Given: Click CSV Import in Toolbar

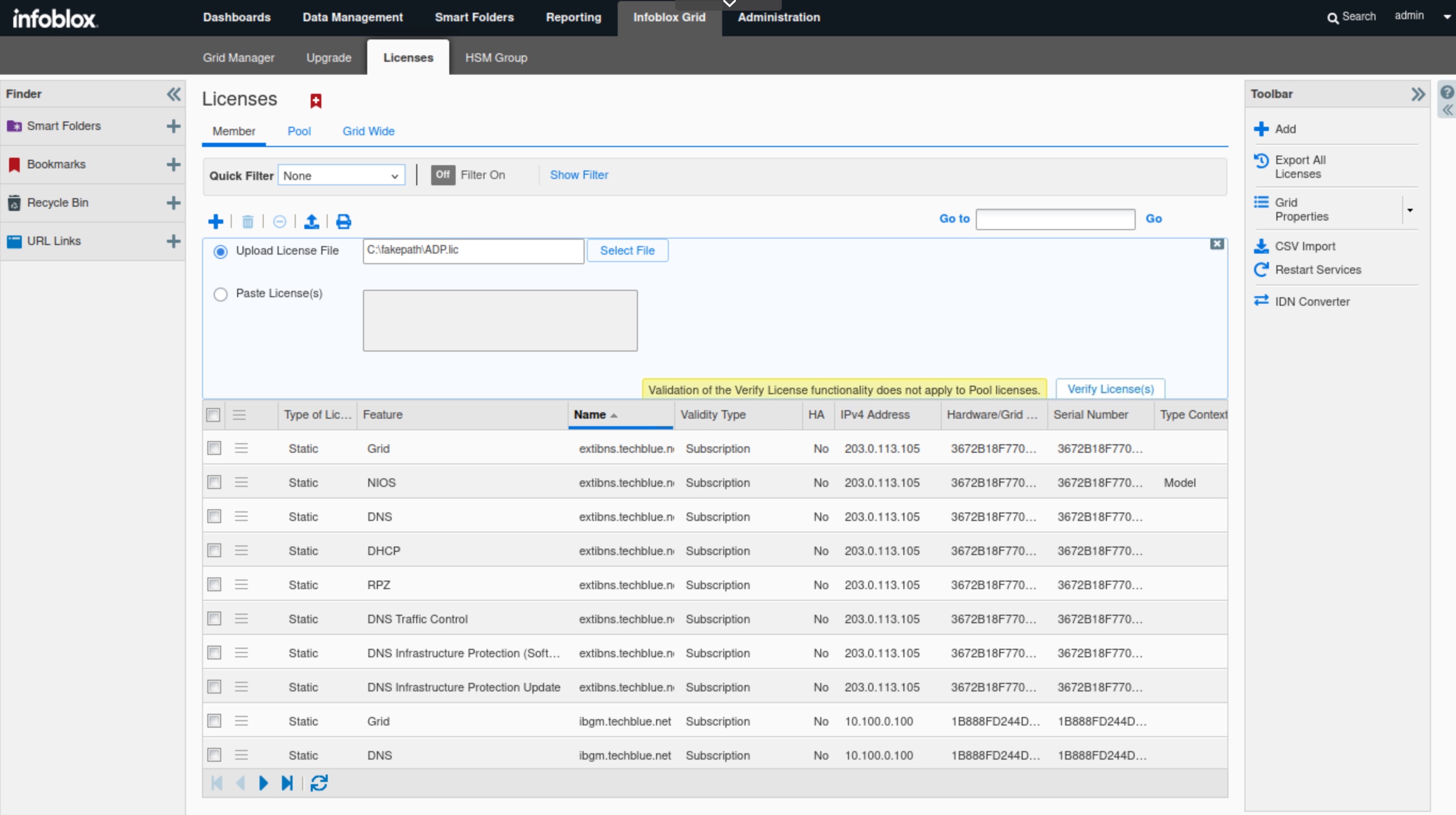Looking at the screenshot, I should (1305, 246).
